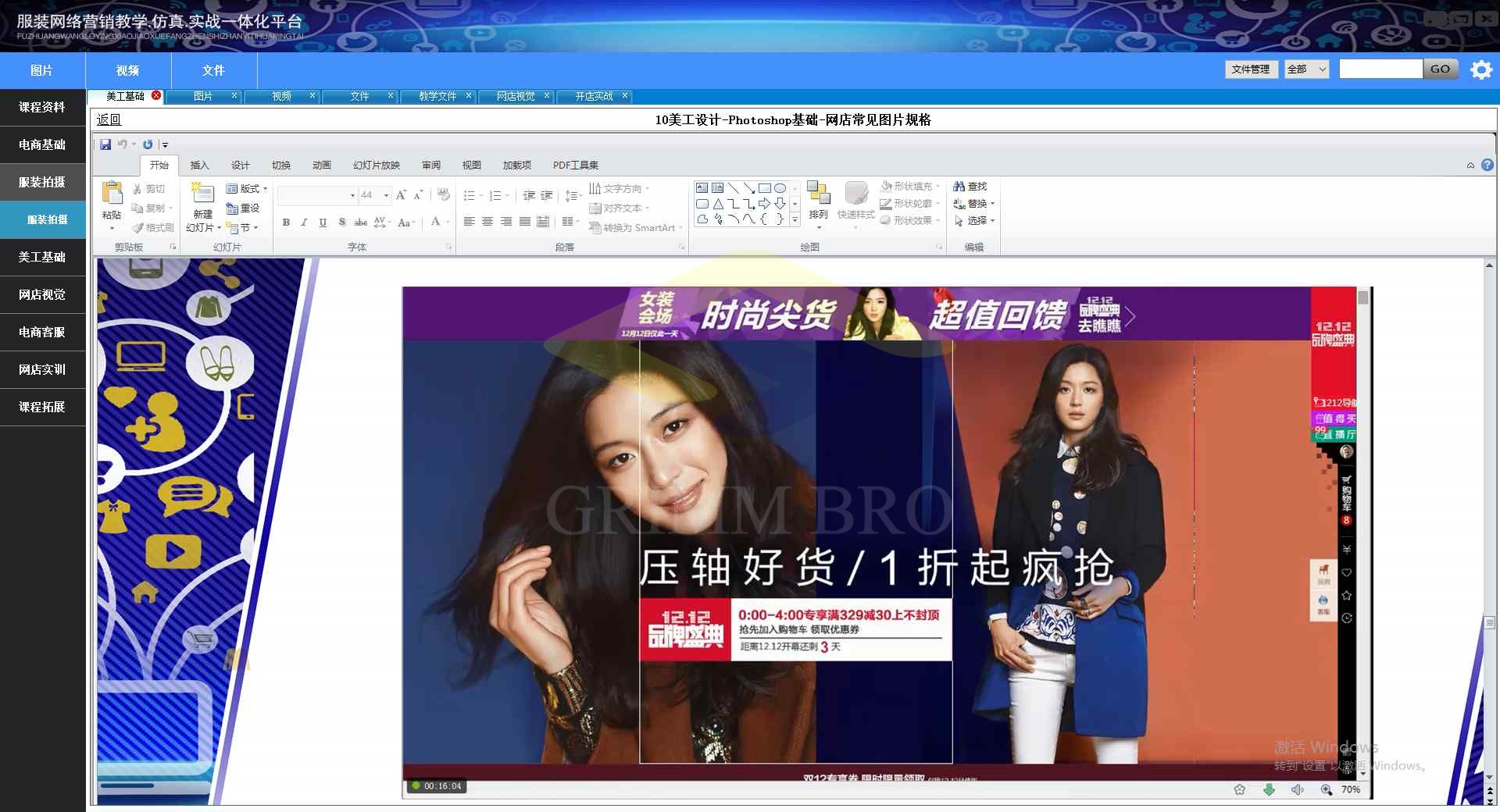Close the 美工基础 tab with red X

(x=156, y=95)
